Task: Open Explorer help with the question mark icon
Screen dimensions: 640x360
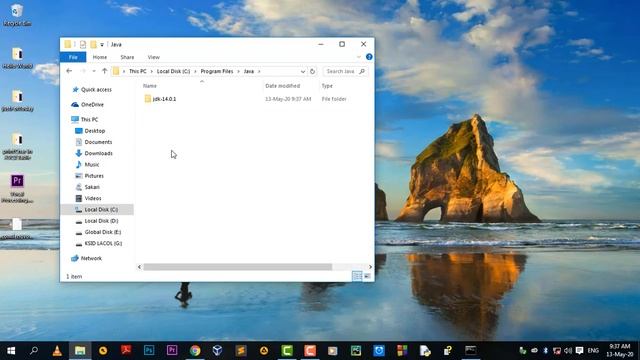Action: [369, 57]
